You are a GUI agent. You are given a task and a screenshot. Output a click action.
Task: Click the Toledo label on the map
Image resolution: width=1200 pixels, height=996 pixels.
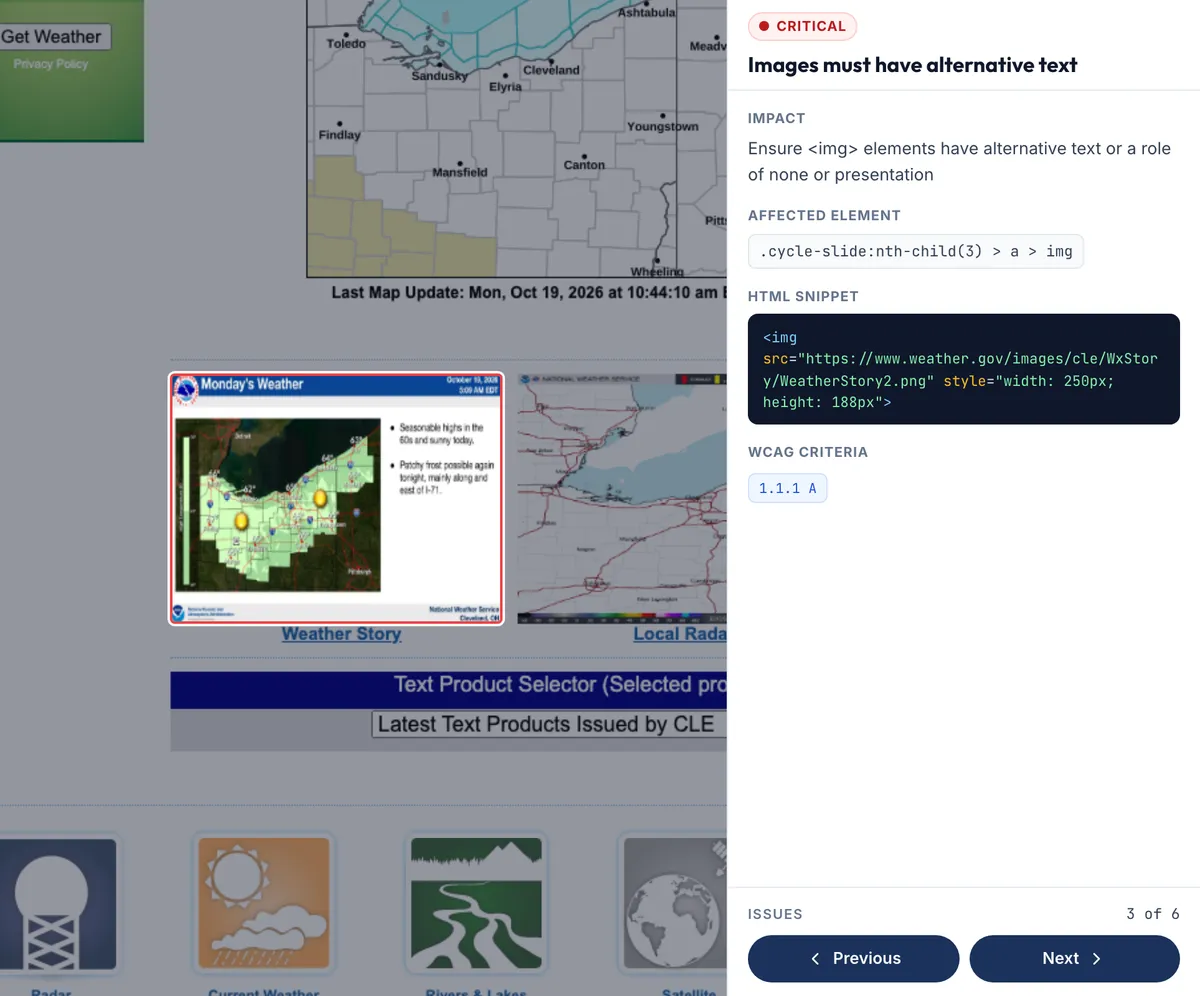coord(346,43)
